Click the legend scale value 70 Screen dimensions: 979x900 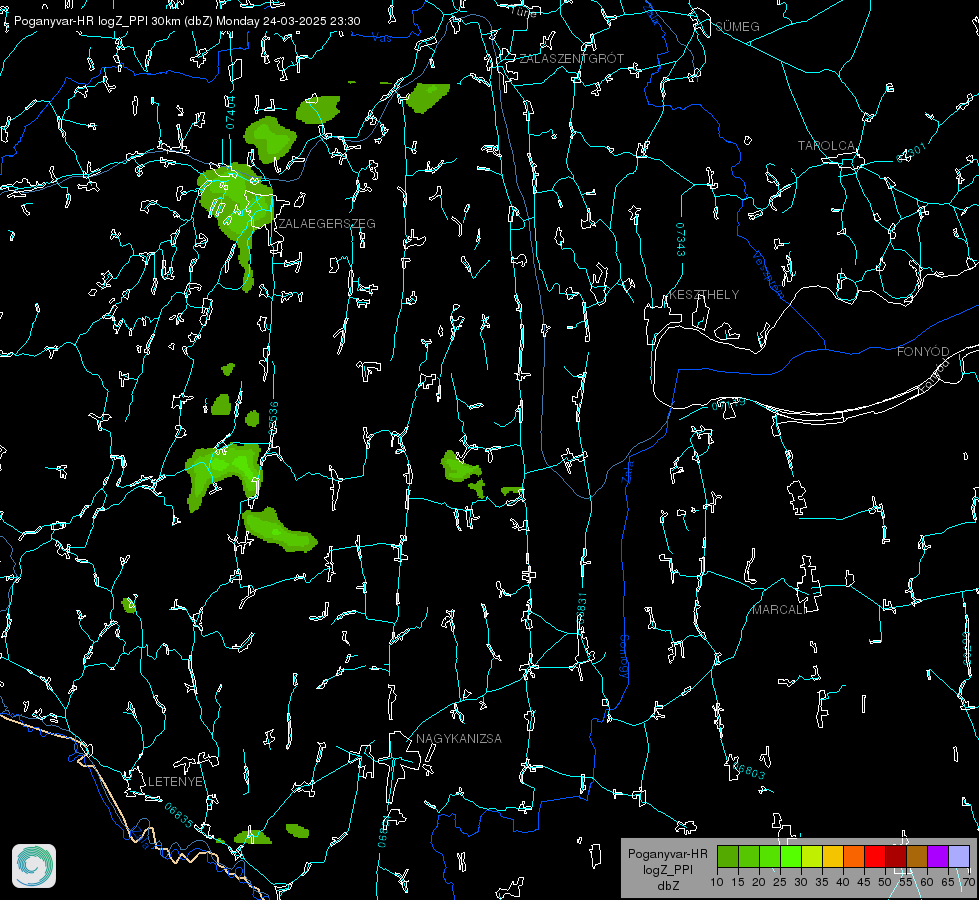[x=969, y=883]
